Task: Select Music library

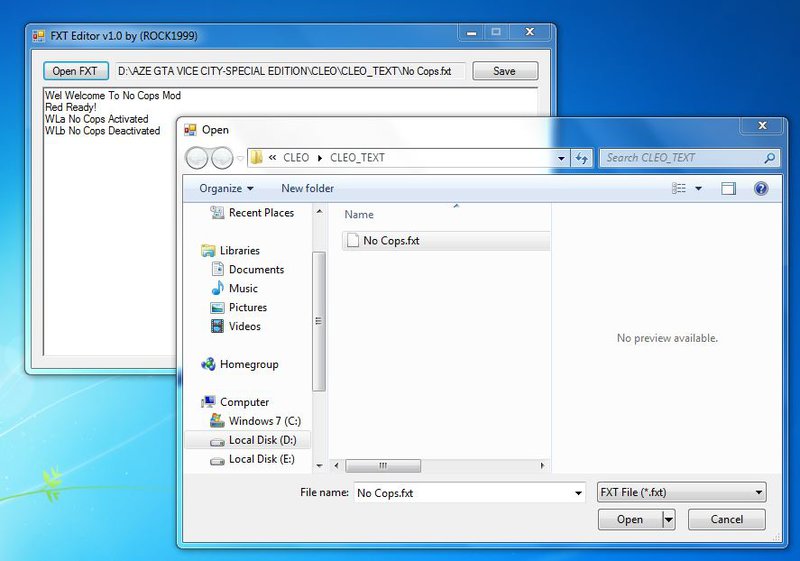Action: (x=234, y=288)
